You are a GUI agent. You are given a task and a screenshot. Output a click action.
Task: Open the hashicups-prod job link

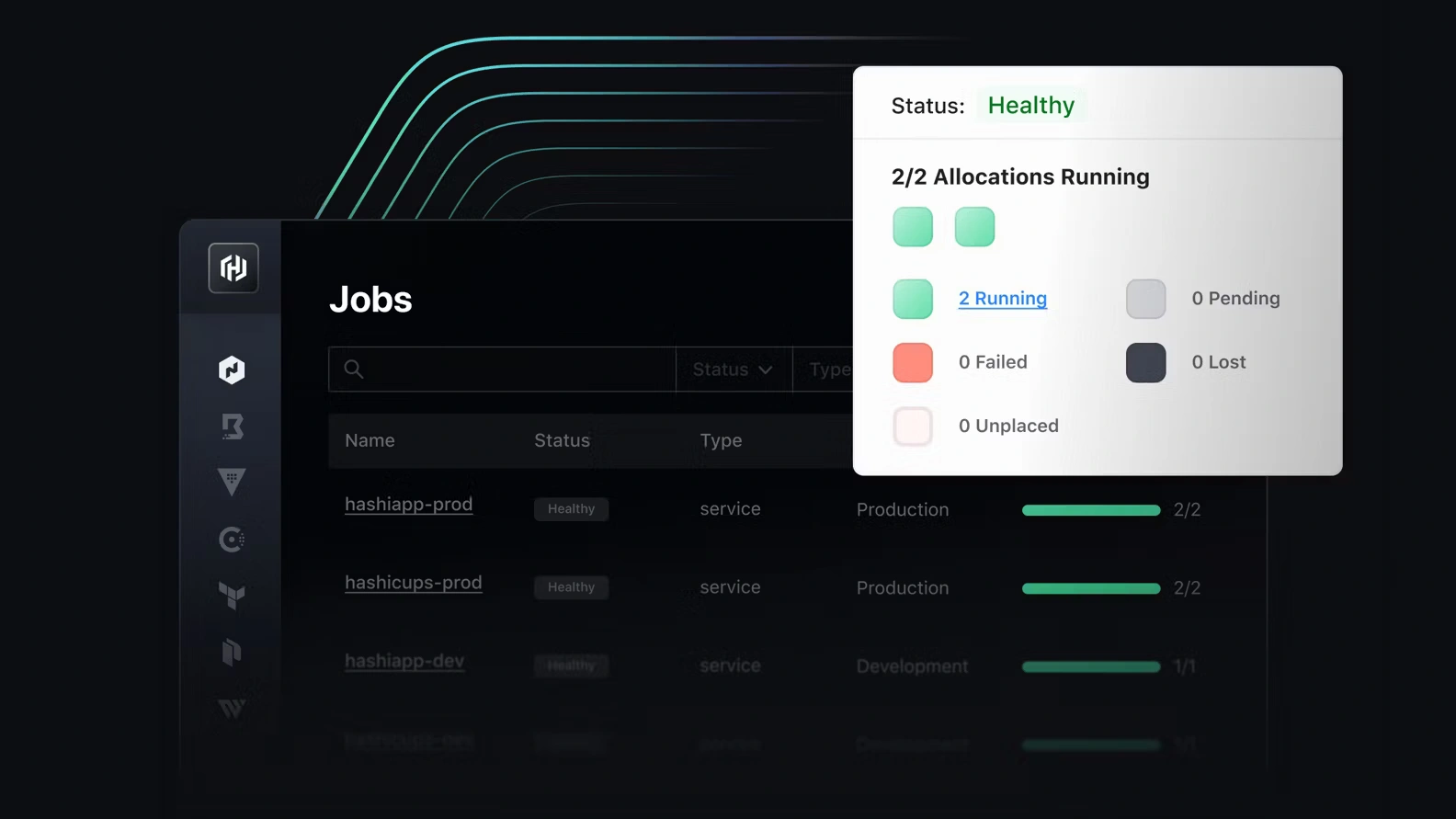coord(413,583)
